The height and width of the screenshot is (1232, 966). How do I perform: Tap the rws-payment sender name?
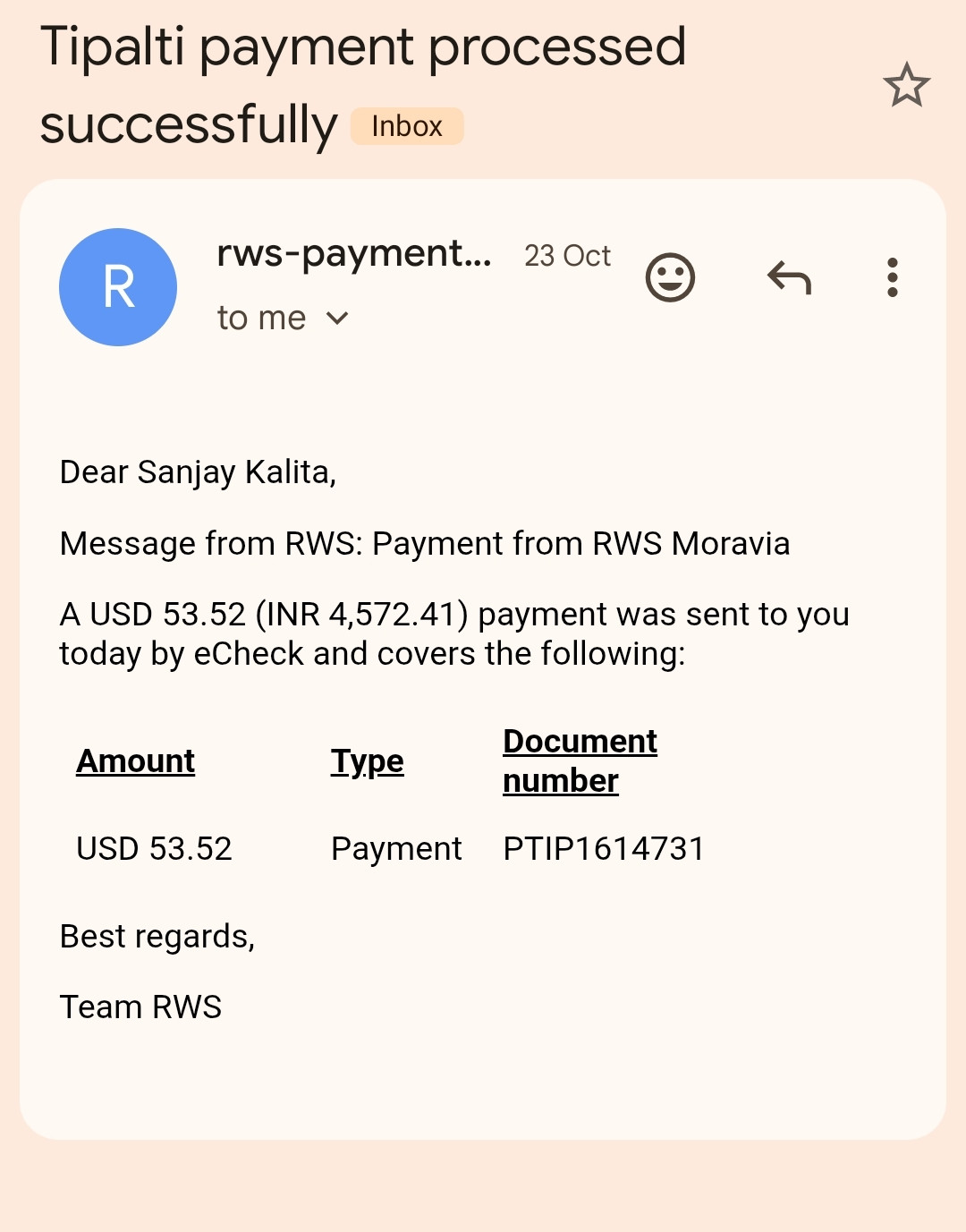tap(354, 254)
